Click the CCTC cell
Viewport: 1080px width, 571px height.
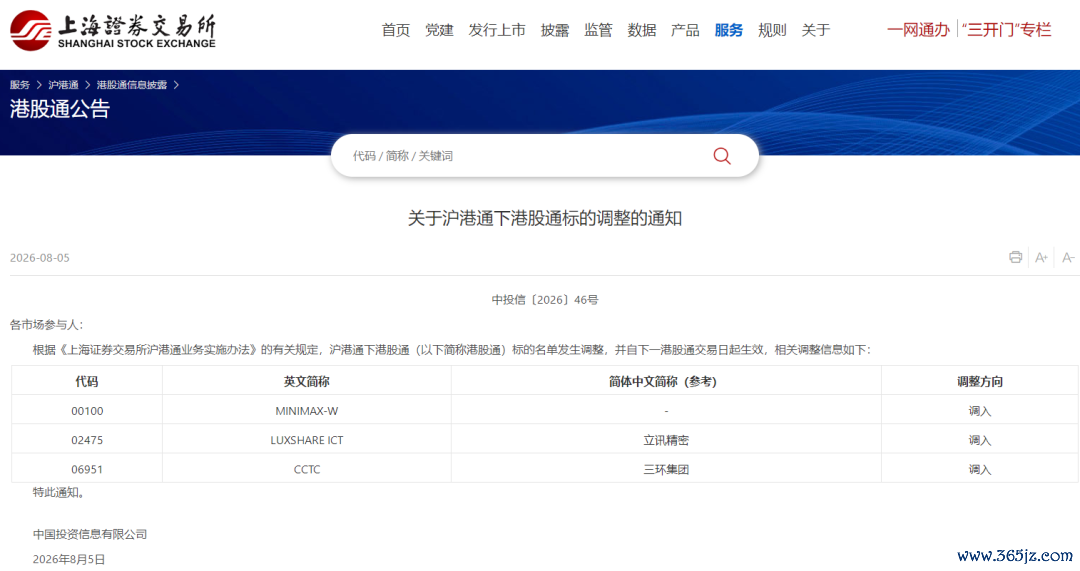pos(307,470)
